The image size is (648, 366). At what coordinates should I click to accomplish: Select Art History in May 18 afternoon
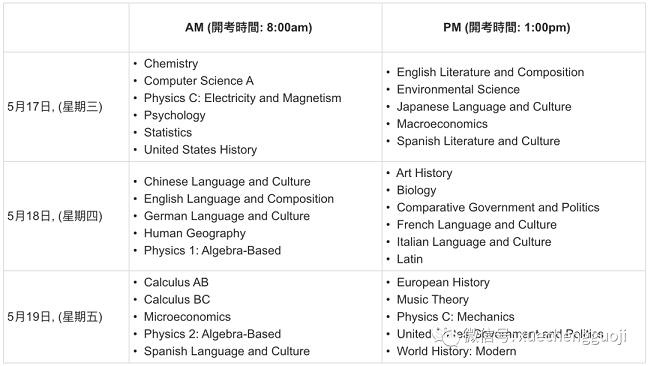424,173
